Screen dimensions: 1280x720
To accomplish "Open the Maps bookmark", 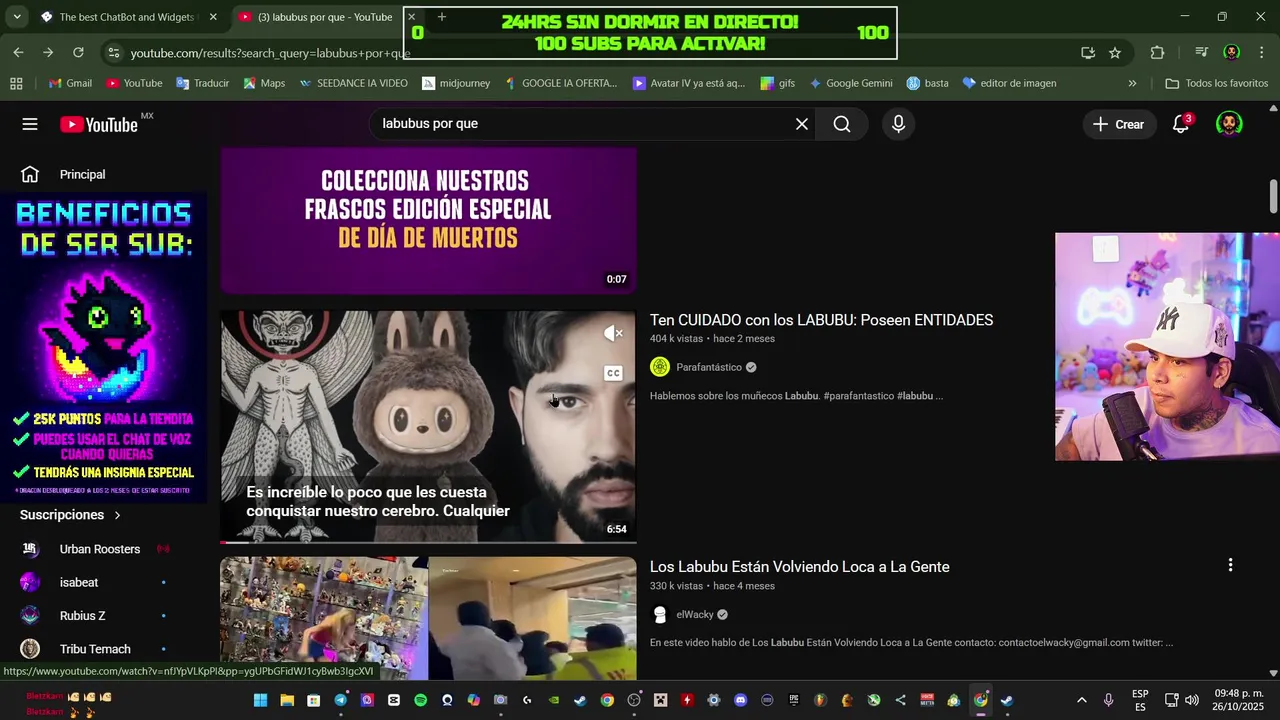I will point(264,83).
